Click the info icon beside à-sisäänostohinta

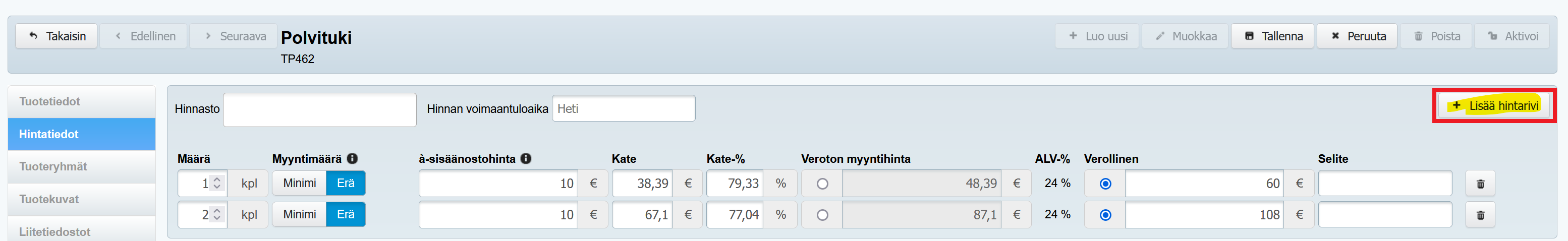pos(526,159)
